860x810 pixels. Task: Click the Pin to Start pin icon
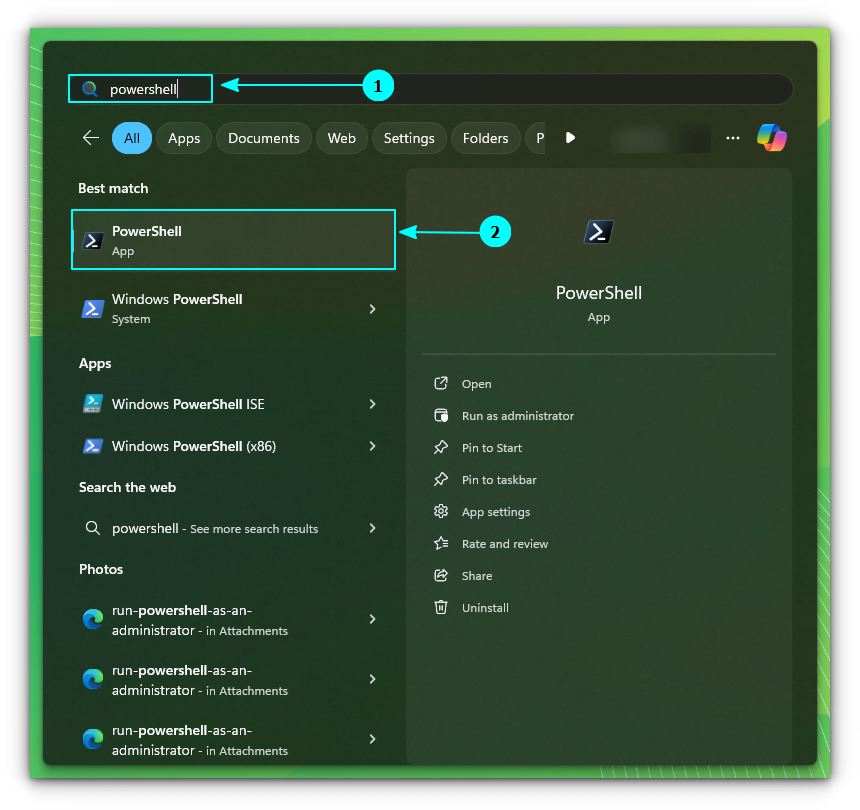[441, 448]
